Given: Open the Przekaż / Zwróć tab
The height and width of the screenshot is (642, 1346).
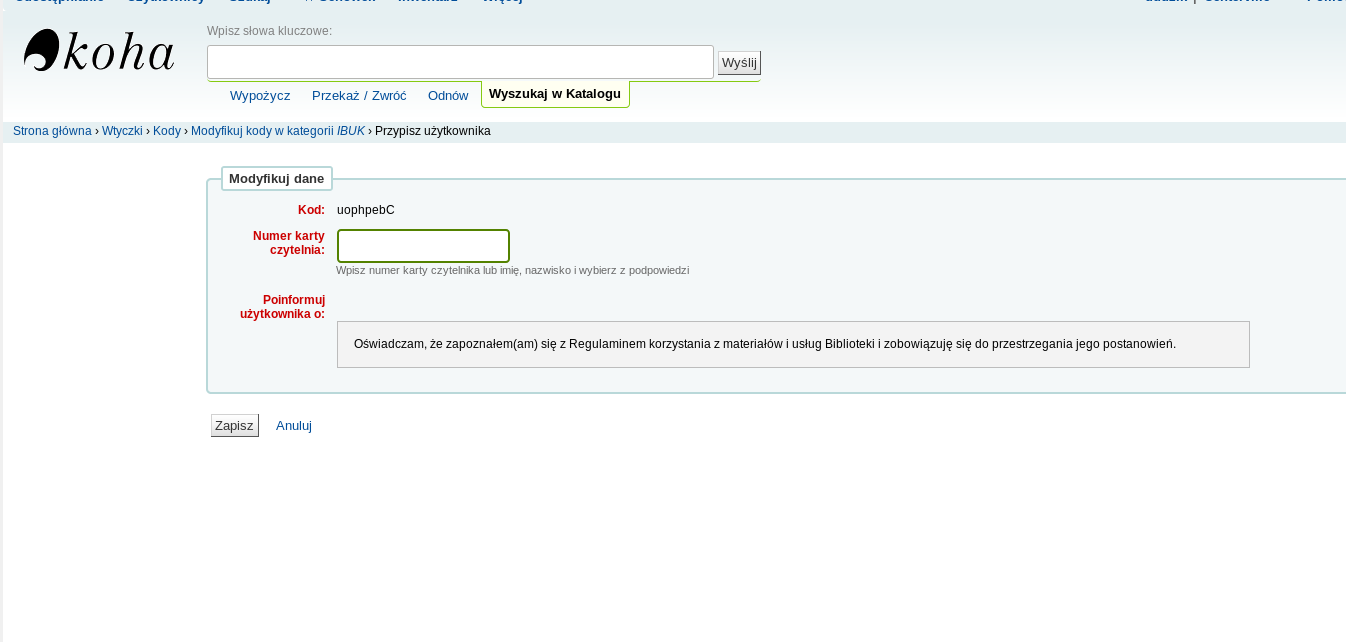Looking at the screenshot, I should click(x=359, y=96).
